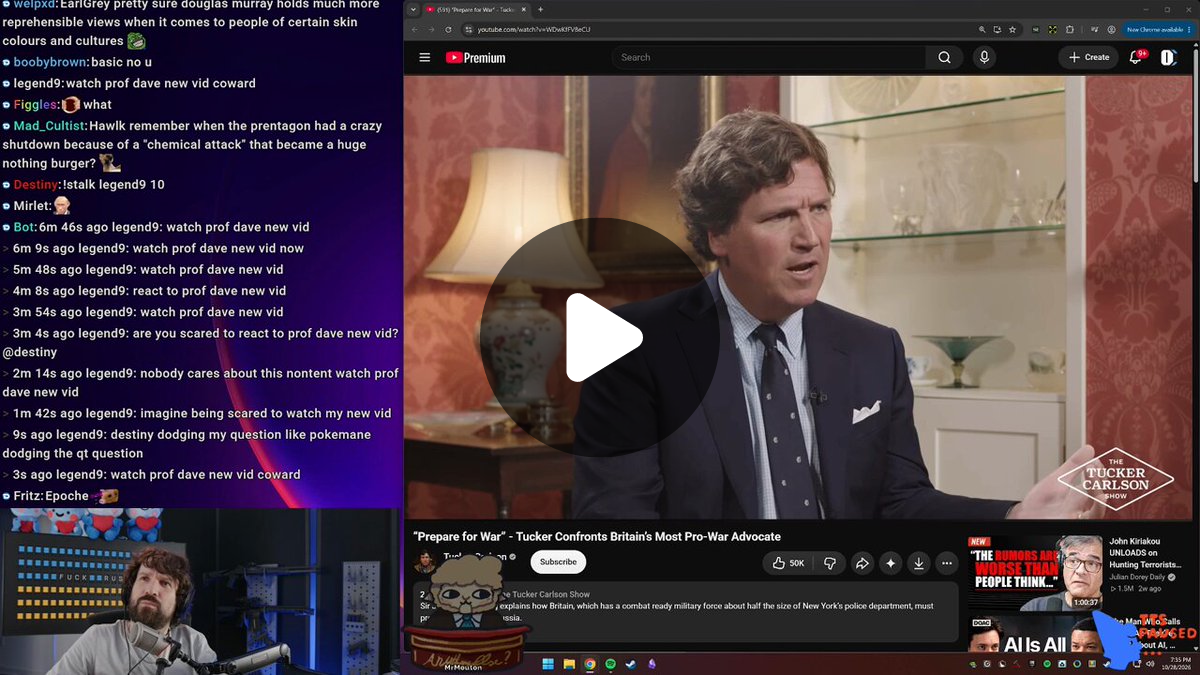Image resolution: width=1200 pixels, height=675 pixels.
Task: Focus the YouTube search field
Action: (x=768, y=58)
